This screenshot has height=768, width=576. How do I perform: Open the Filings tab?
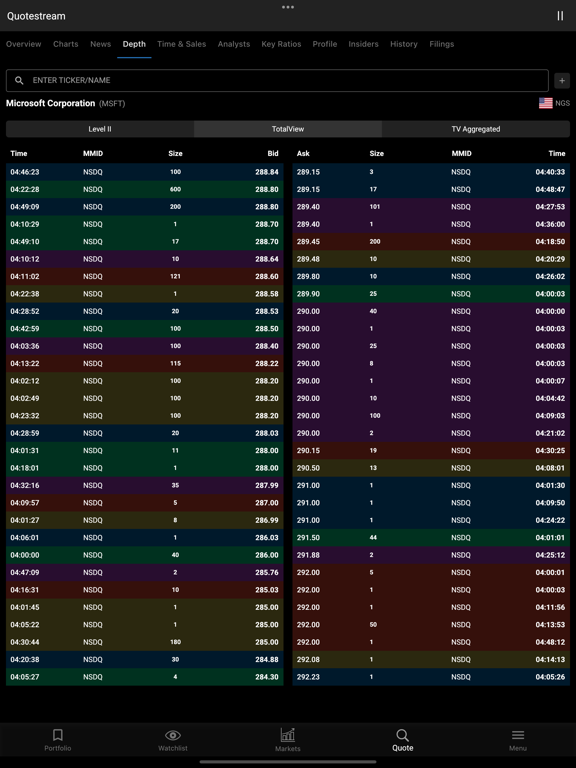tap(442, 44)
